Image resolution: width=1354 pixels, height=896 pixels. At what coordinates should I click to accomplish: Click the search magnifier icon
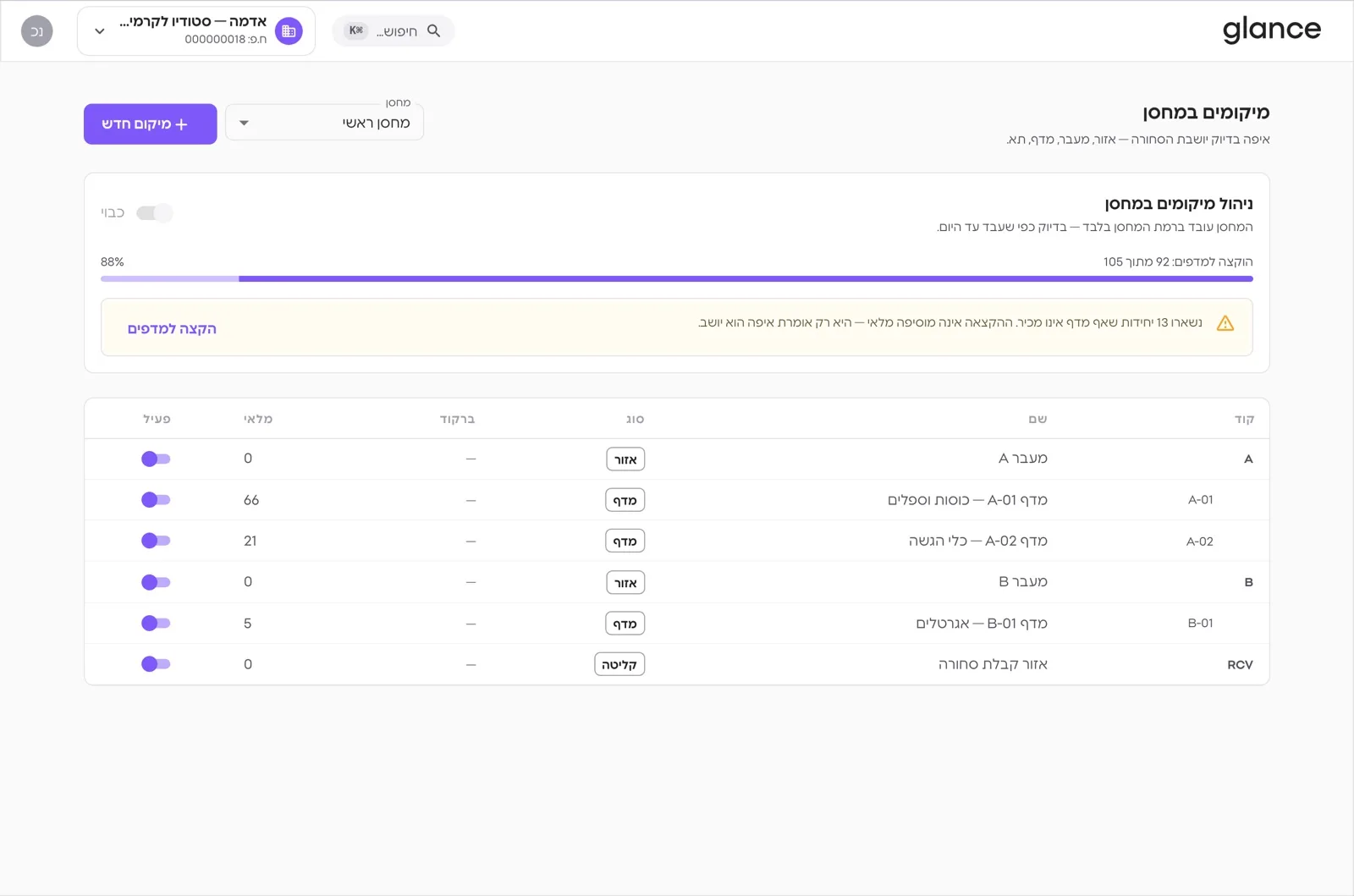pos(434,30)
